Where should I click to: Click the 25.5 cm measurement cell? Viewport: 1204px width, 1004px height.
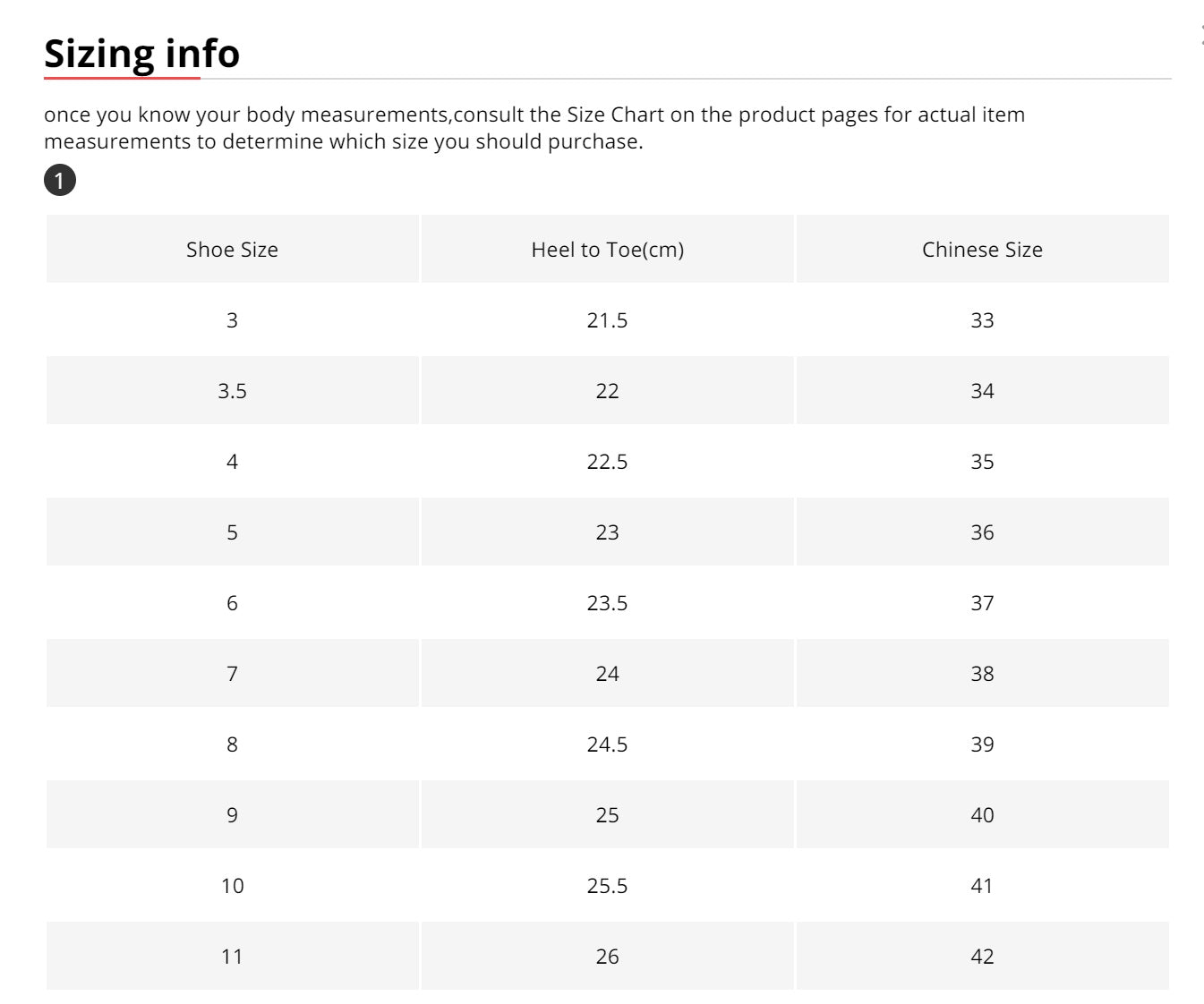pos(607,886)
